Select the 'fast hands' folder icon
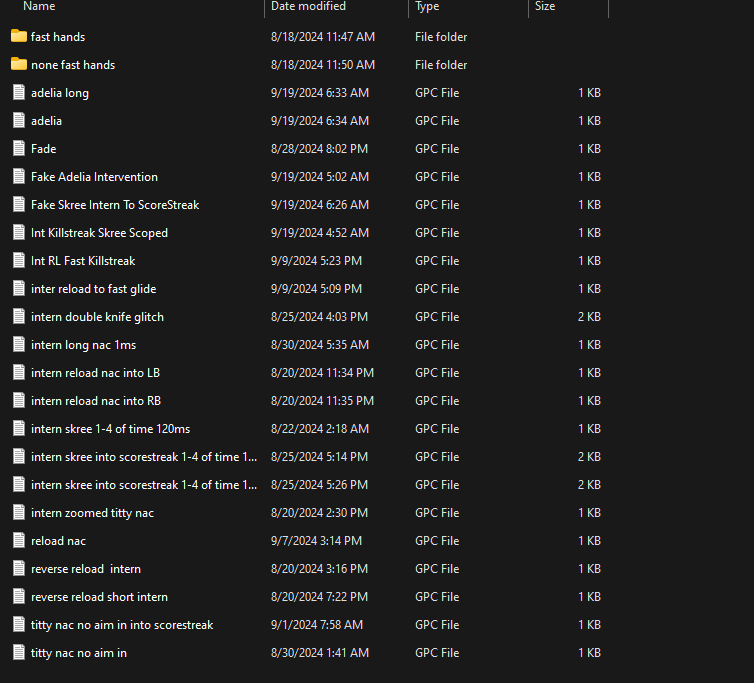 pyautogui.click(x=19, y=36)
